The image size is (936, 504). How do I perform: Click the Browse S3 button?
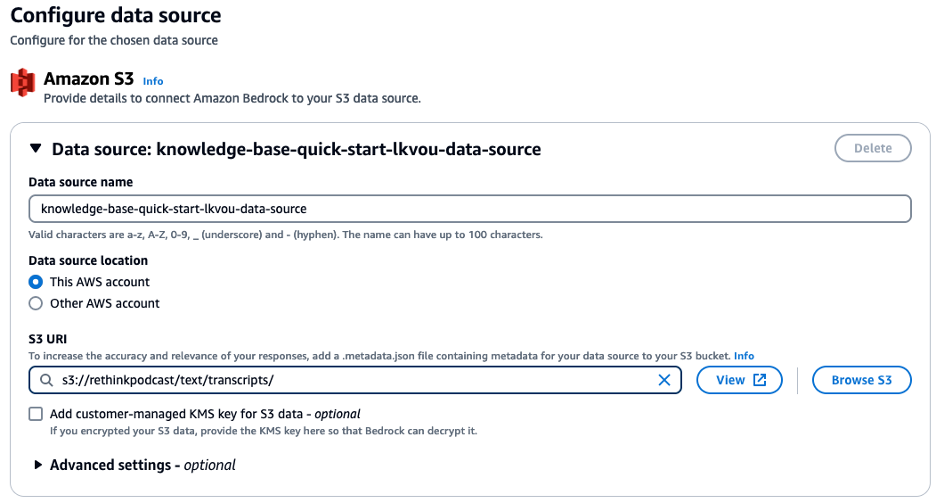tap(861, 380)
